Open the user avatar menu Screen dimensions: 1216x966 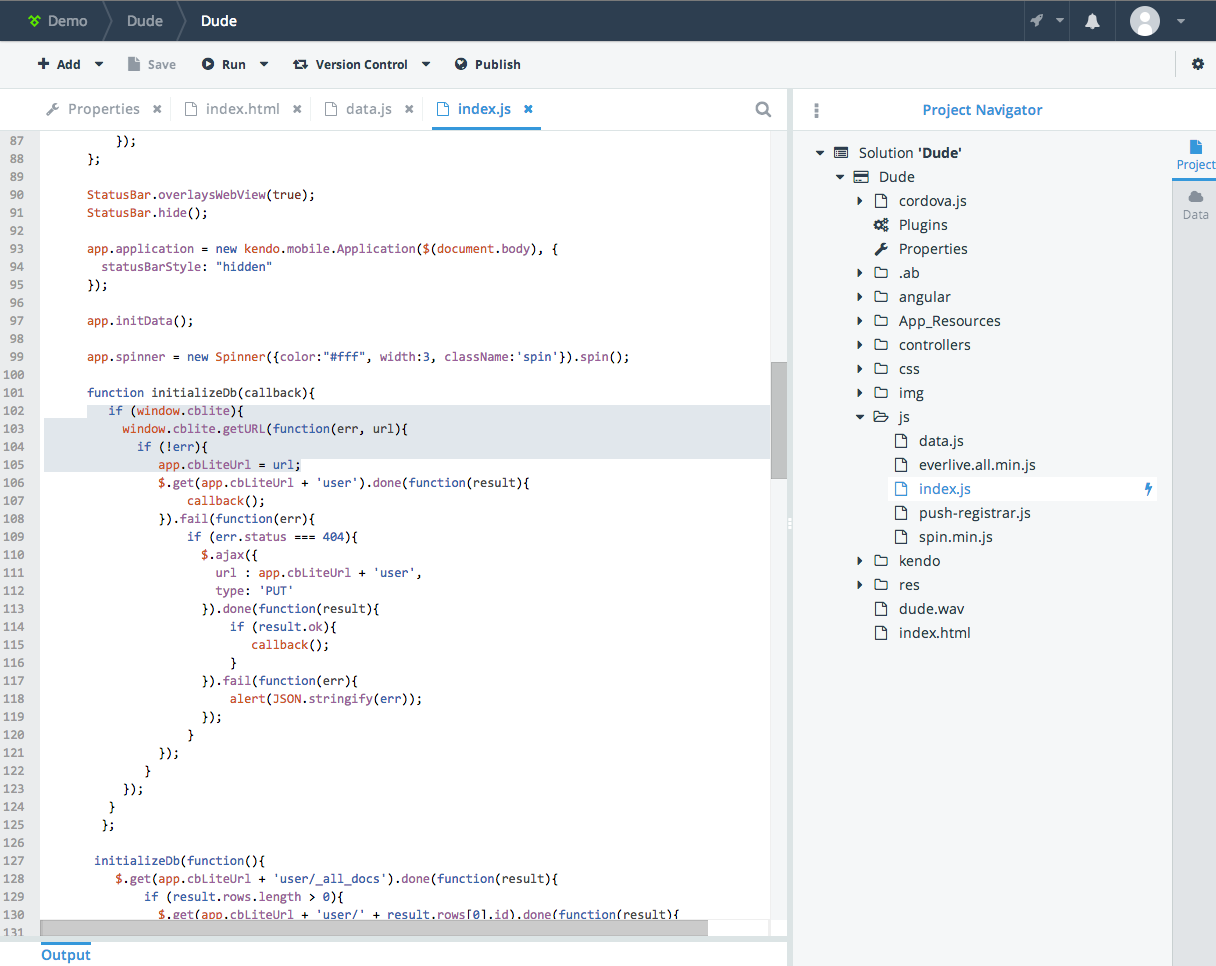pyautogui.click(x=1145, y=21)
